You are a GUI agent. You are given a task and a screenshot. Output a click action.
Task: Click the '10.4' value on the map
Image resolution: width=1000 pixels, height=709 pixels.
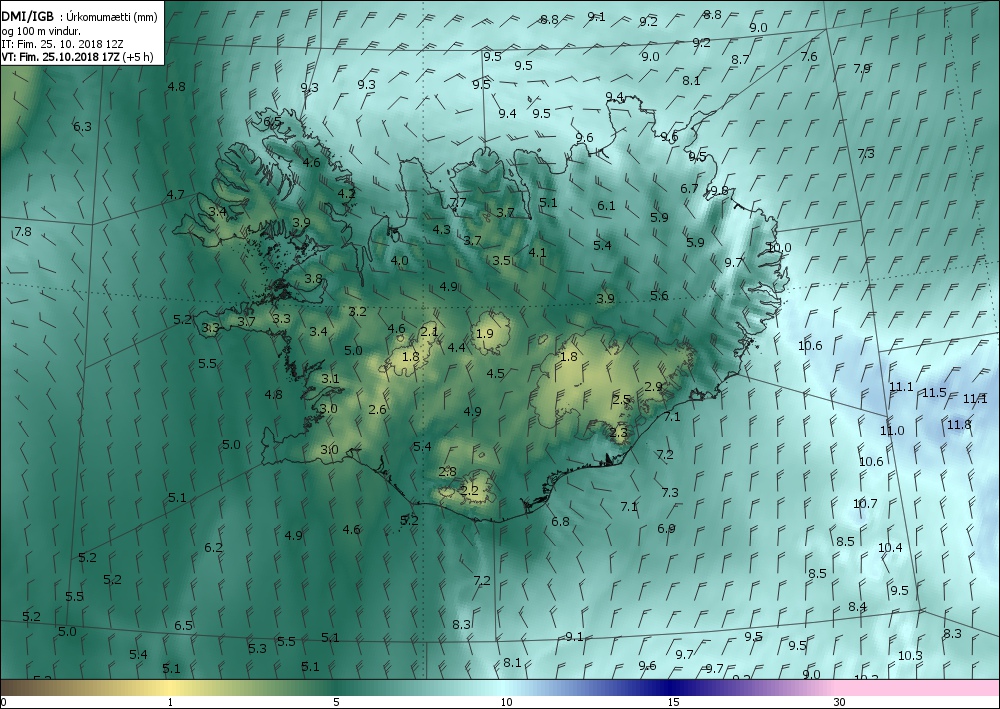pyautogui.click(x=890, y=548)
